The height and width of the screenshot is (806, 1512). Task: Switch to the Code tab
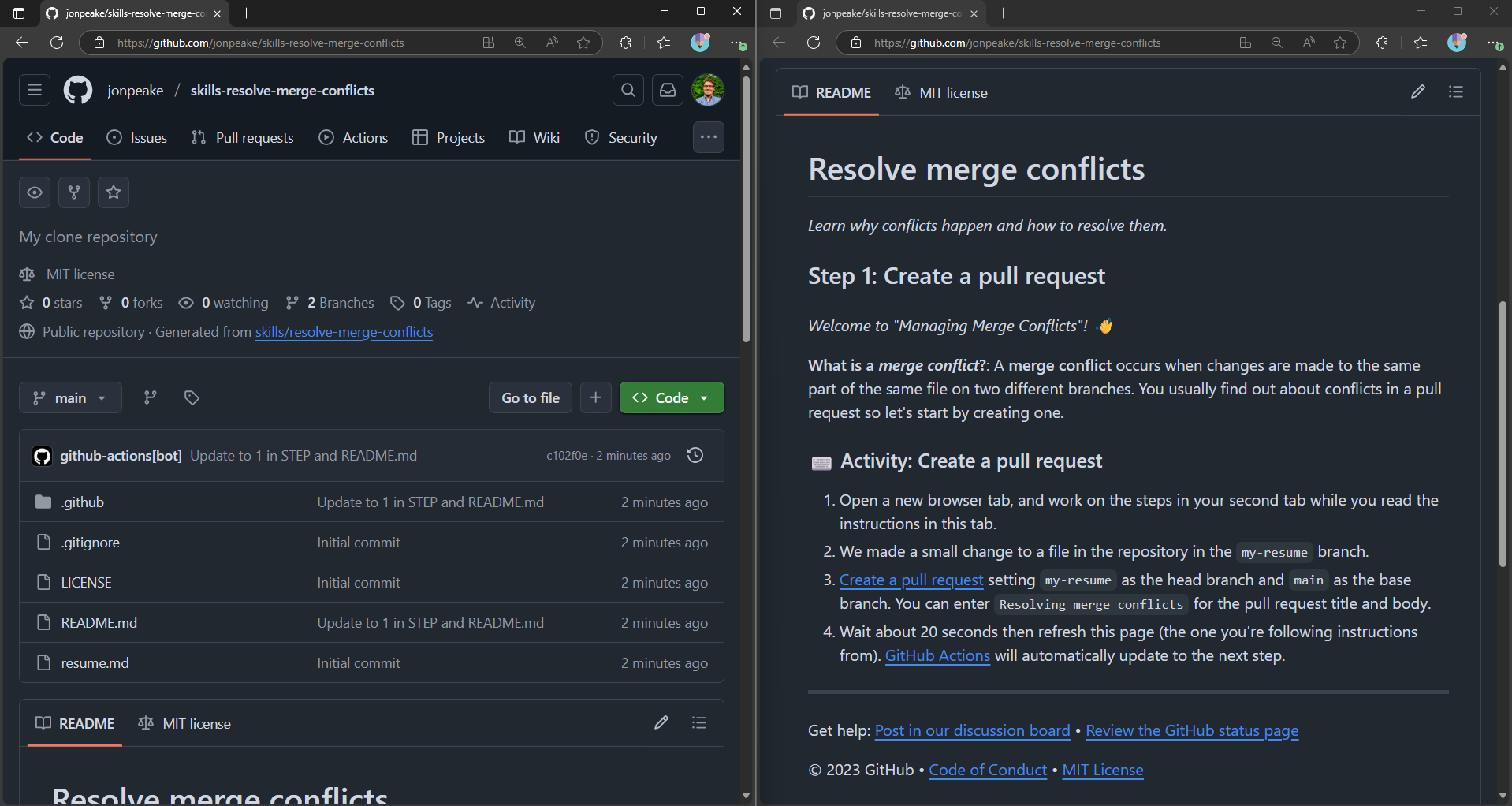(x=55, y=137)
